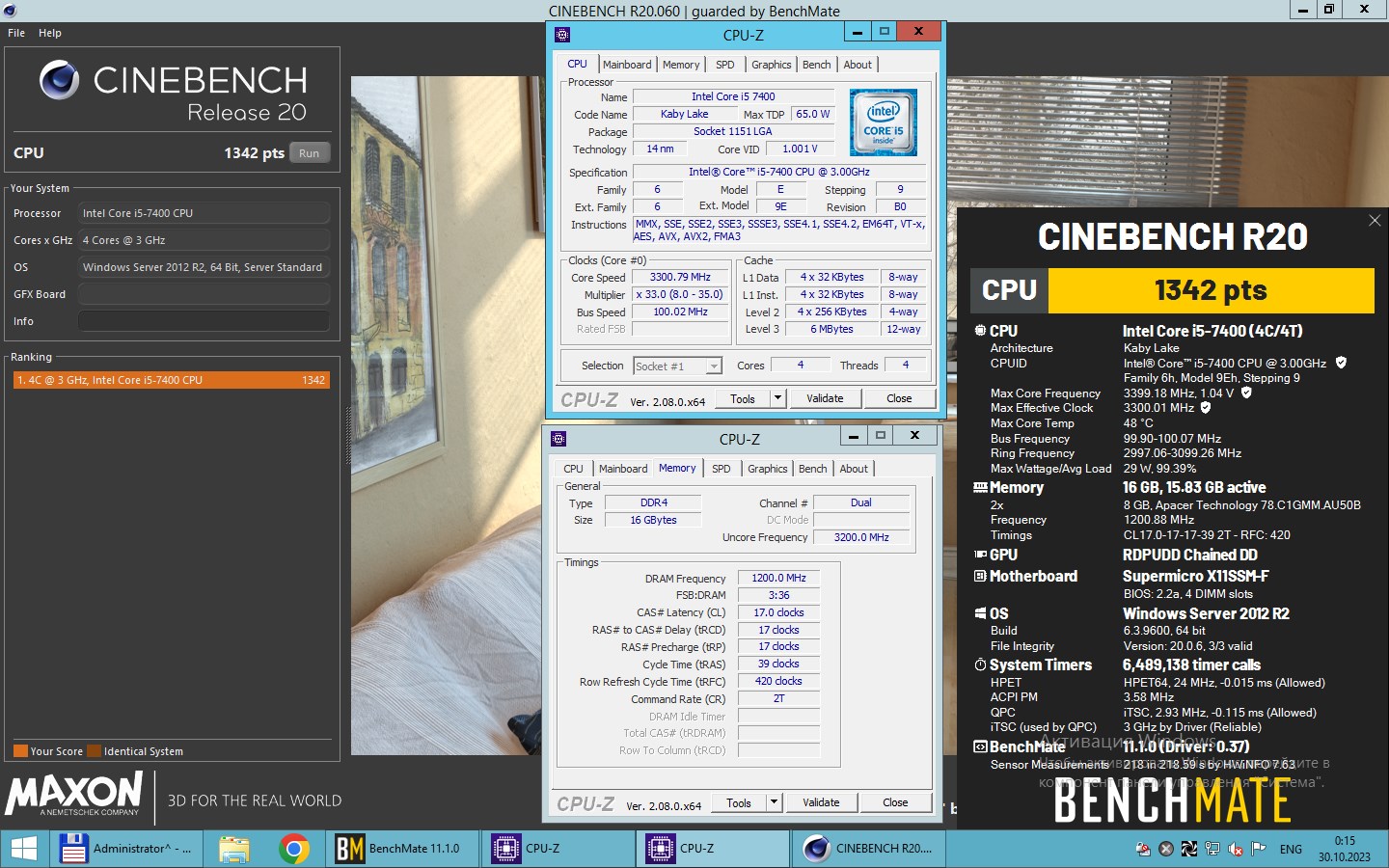Click the shield icon next to Max Core Frequency
1389x868 pixels.
tap(1246, 393)
